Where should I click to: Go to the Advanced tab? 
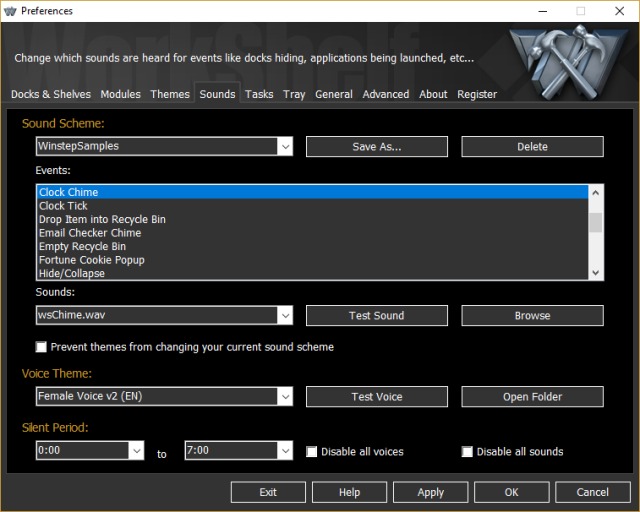[x=386, y=94]
